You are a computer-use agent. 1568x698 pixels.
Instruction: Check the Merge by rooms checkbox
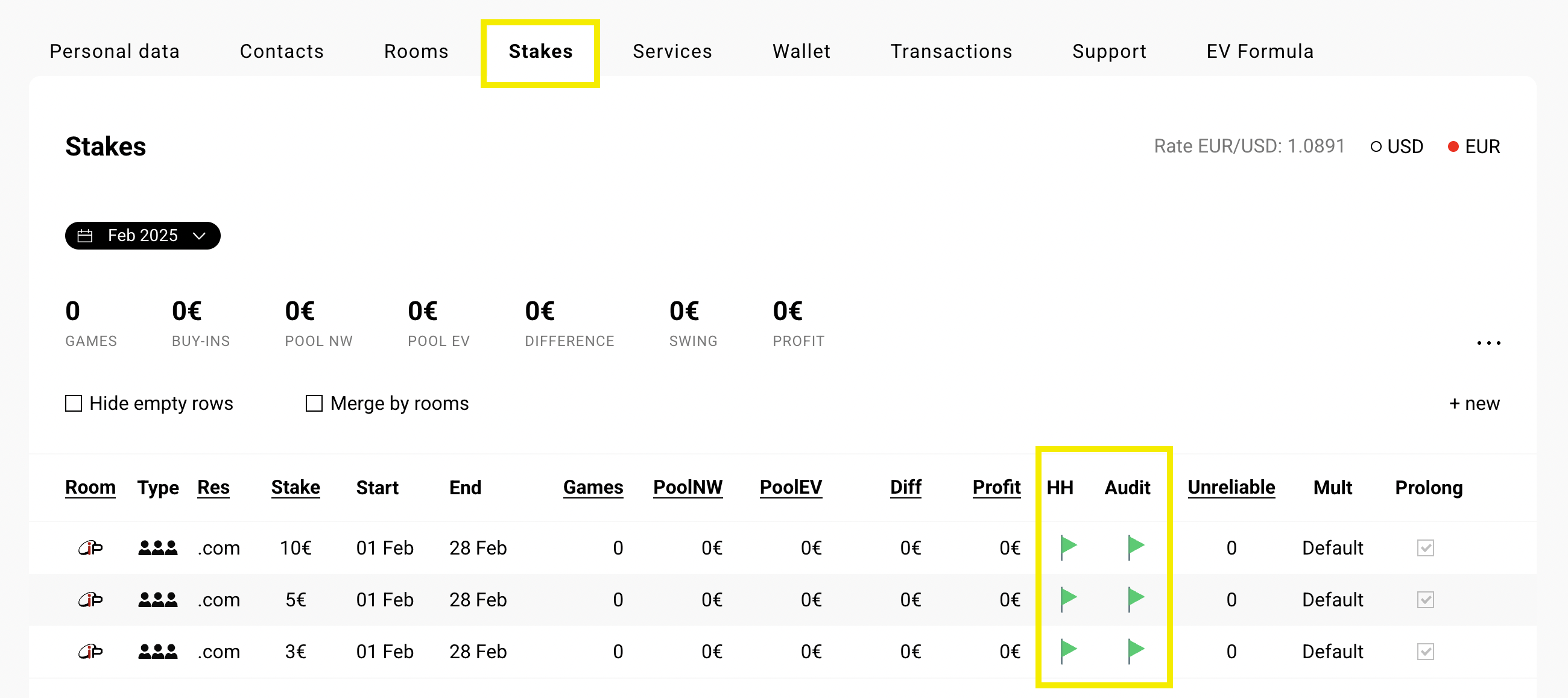314,403
